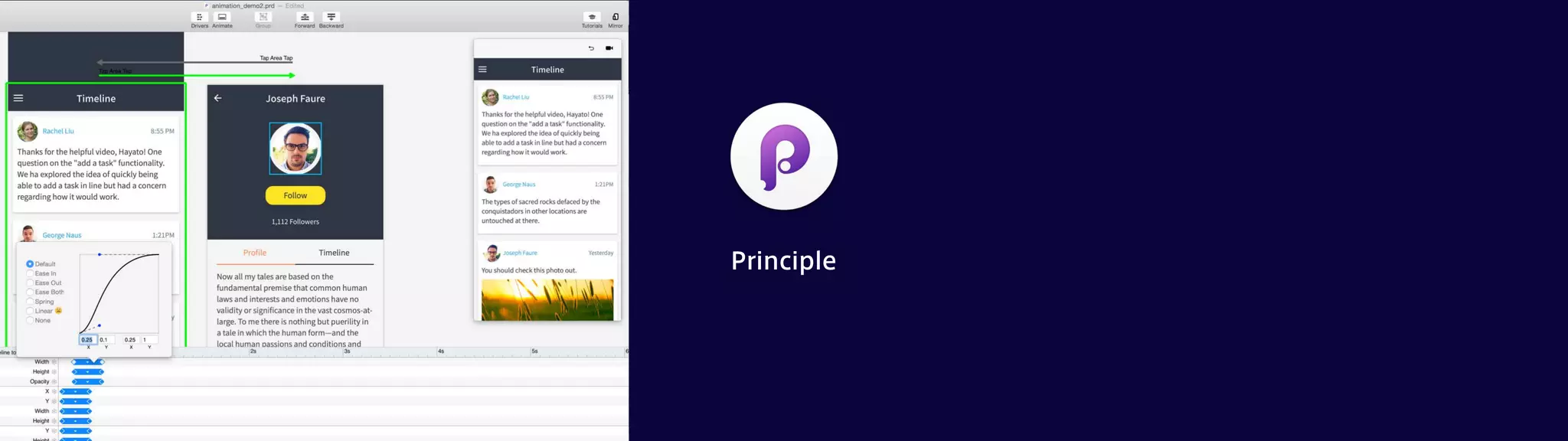Select the gray Tap Area Tap transition arrow
This screenshot has height=441, width=1568.
tap(195, 62)
